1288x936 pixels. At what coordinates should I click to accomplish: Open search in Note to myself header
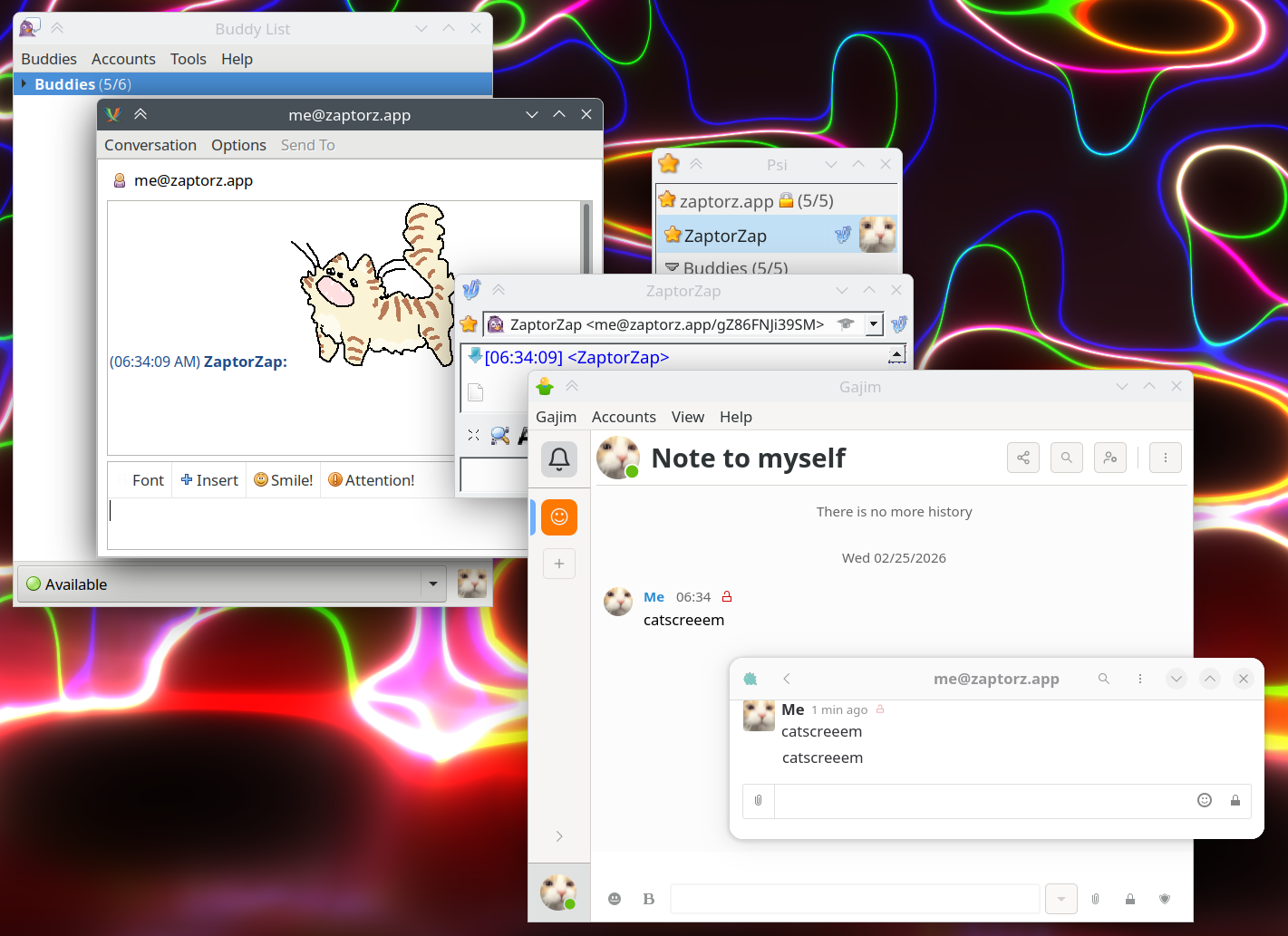pos(1066,458)
